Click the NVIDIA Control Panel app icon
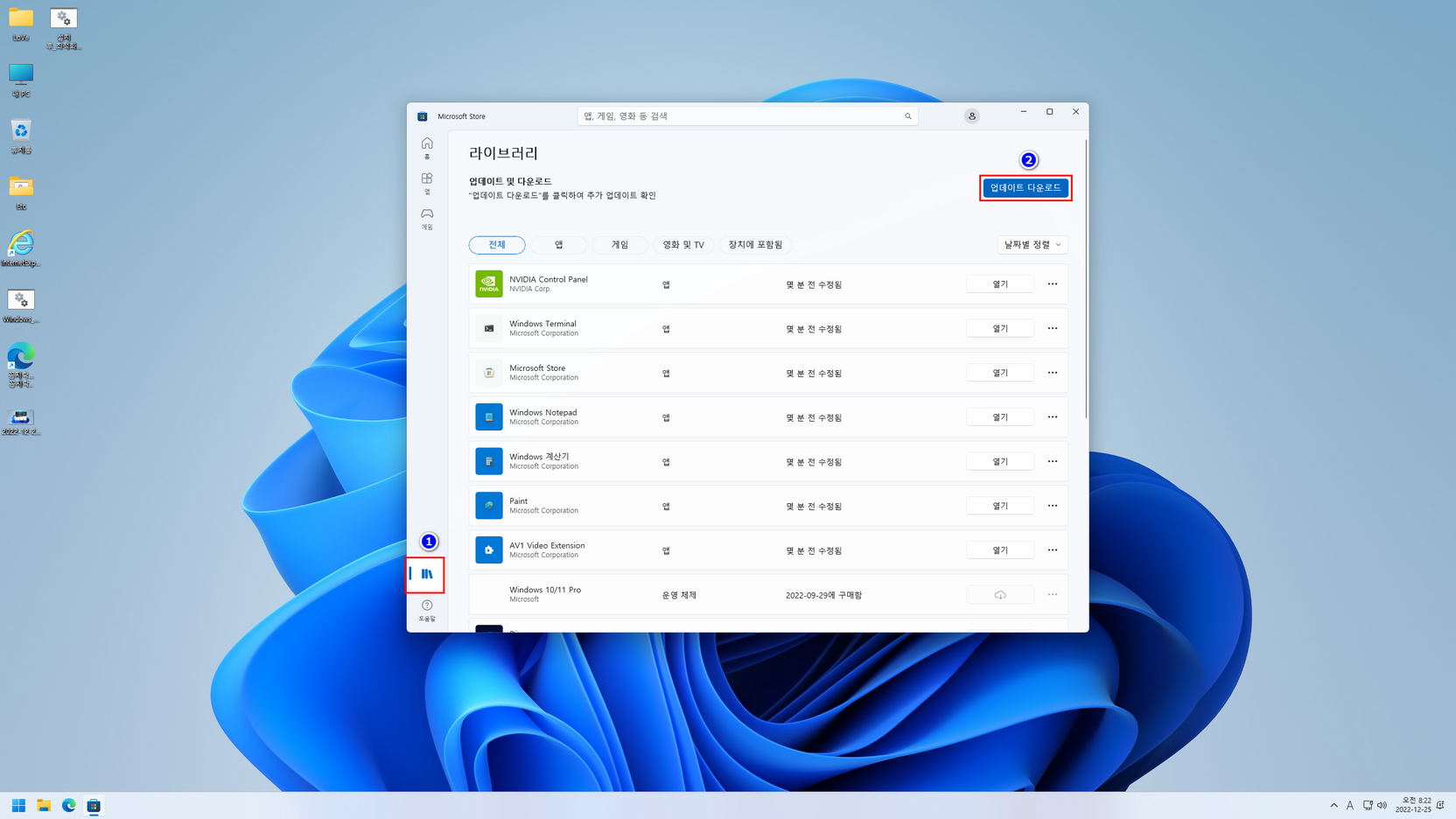Image resolution: width=1456 pixels, height=819 pixels. pos(489,283)
